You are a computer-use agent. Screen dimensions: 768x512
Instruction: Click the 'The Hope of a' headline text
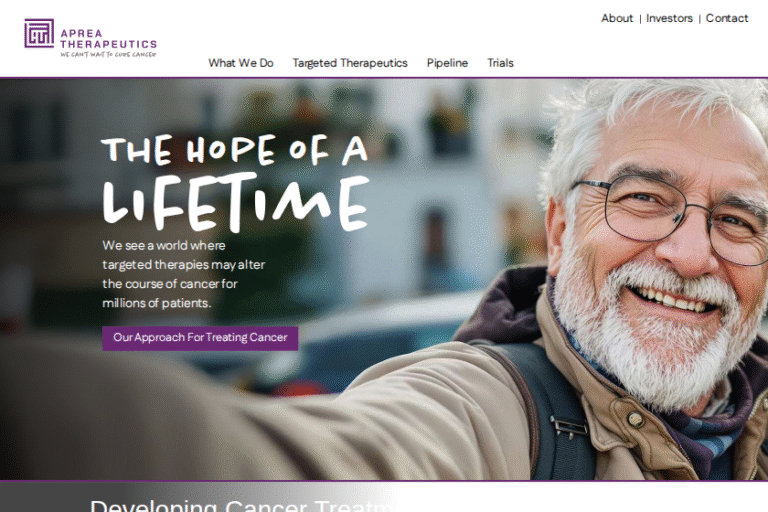tap(234, 149)
